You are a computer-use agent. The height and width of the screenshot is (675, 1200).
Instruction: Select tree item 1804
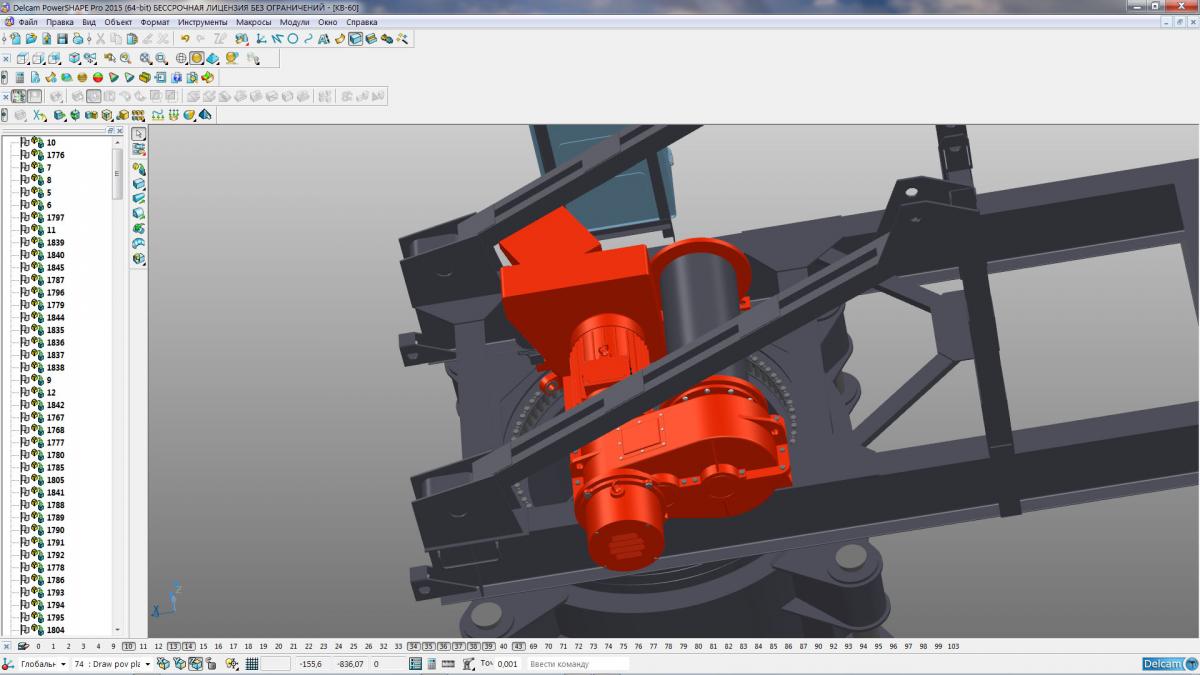pyautogui.click(x=55, y=630)
